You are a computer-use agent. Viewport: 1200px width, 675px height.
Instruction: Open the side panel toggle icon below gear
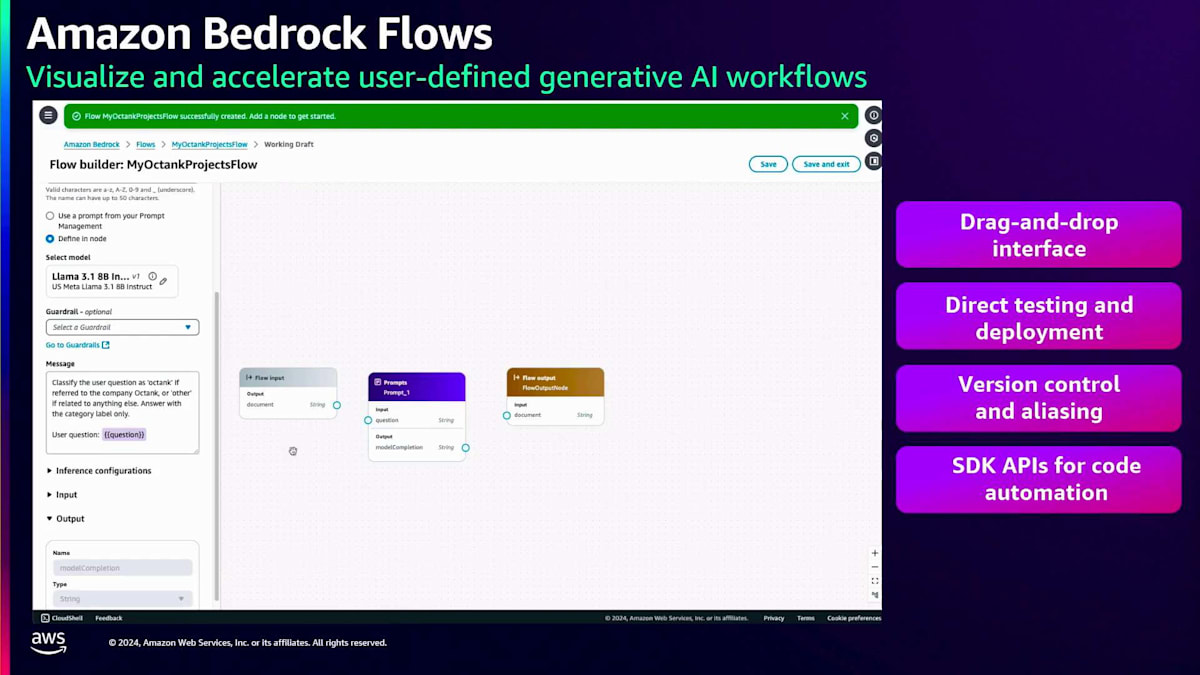pyautogui.click(x=874, y=161)
